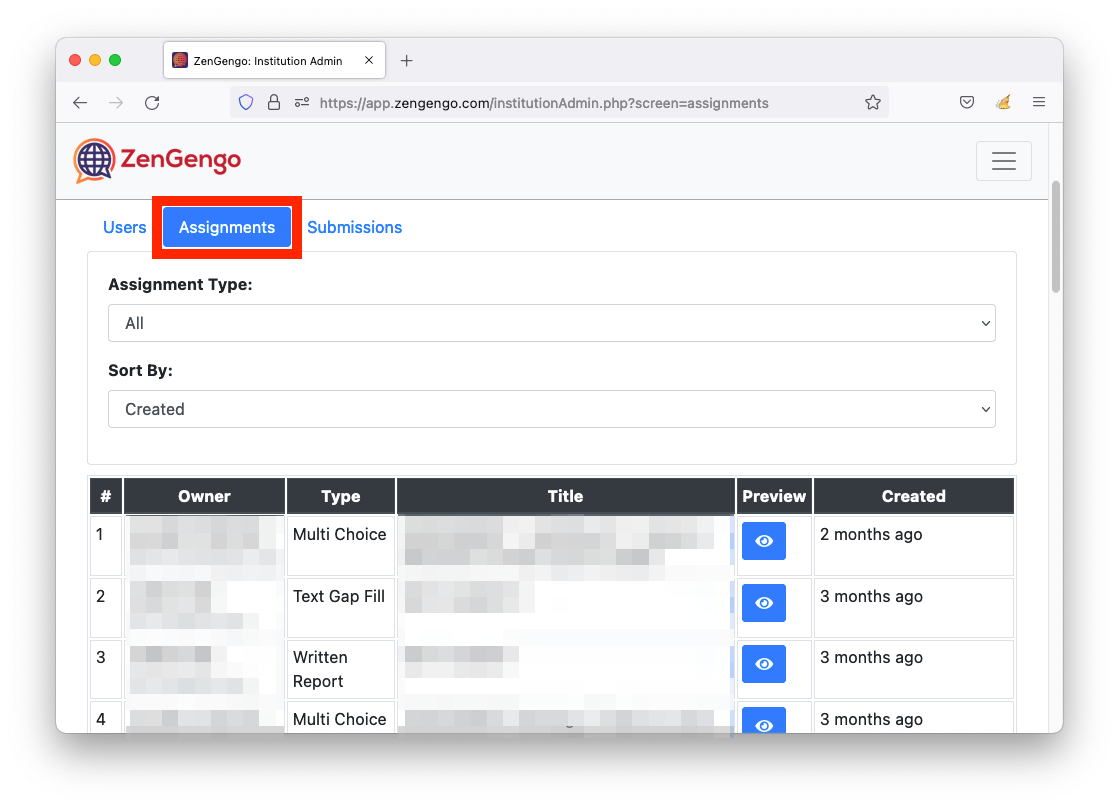The height and width of the screenshot is (807, 1119).
Task: Click the Written Report type cell
Action: [x=340, y=669]
